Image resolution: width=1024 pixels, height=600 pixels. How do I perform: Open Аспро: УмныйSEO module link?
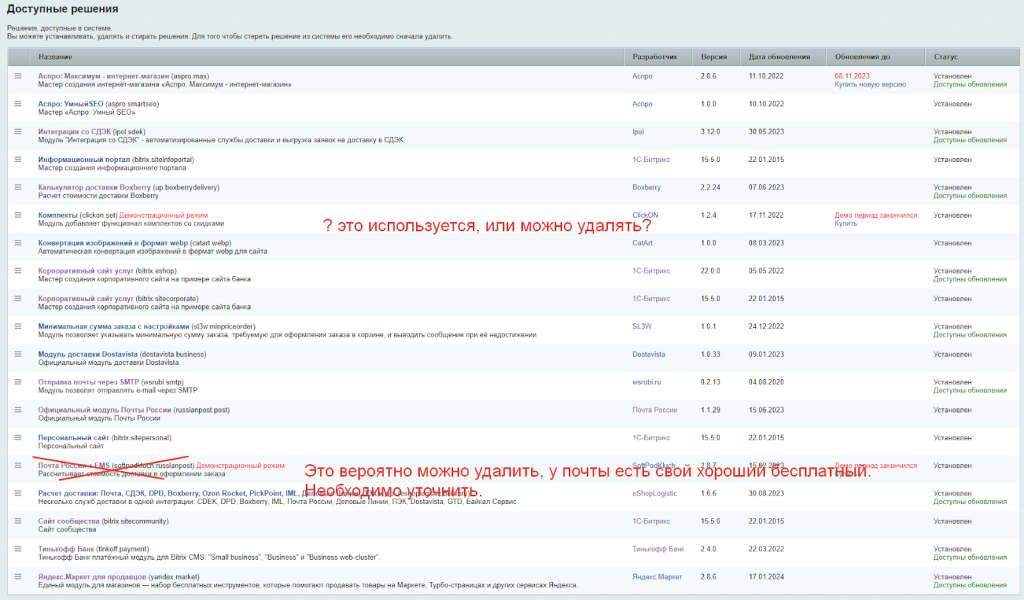(x=71, y=104)
